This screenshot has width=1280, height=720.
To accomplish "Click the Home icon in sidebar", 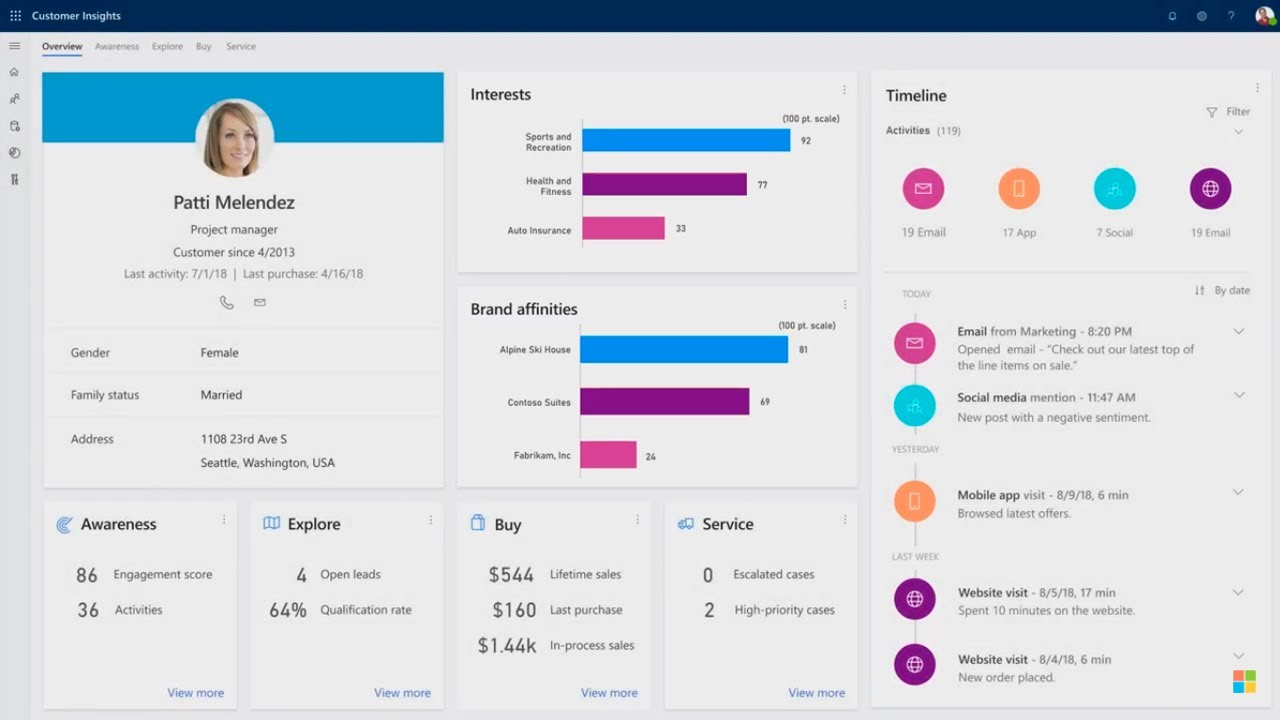I will (x=14, y=72).
